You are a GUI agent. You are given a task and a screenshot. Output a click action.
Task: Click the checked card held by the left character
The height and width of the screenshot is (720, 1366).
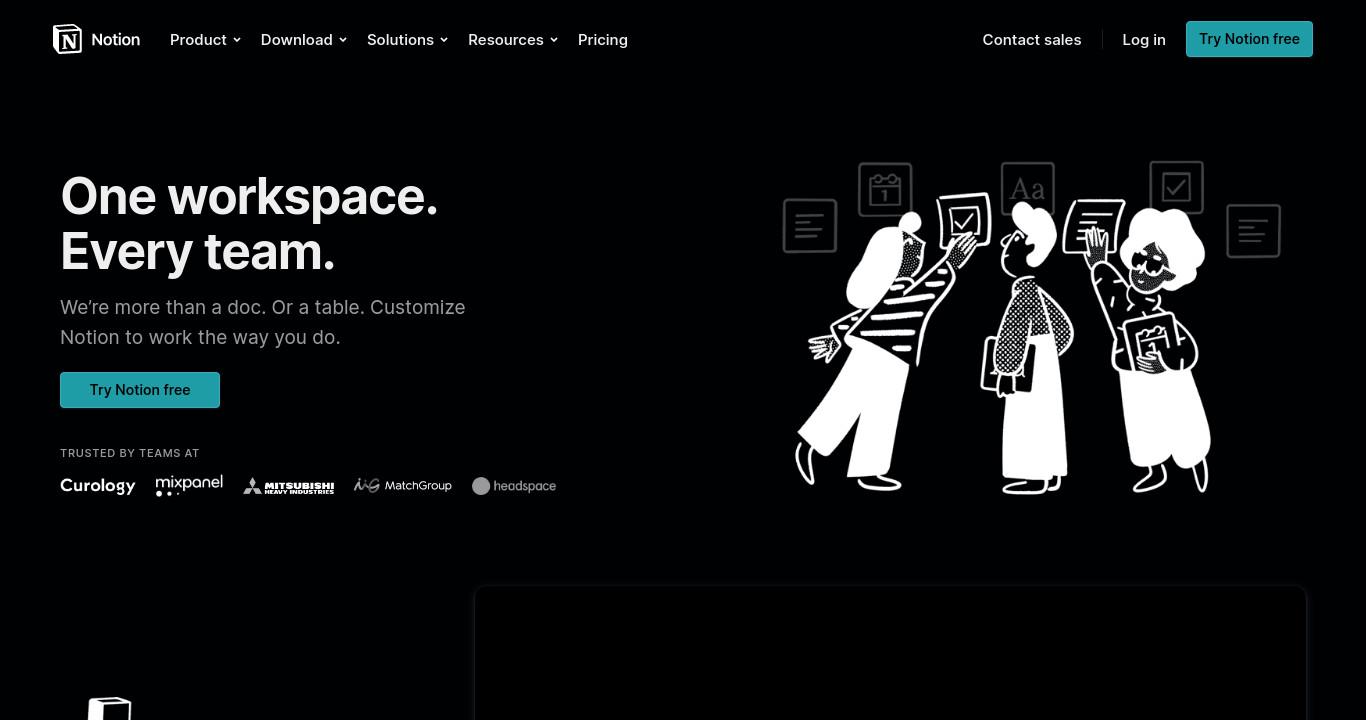(x=964, y=220)
